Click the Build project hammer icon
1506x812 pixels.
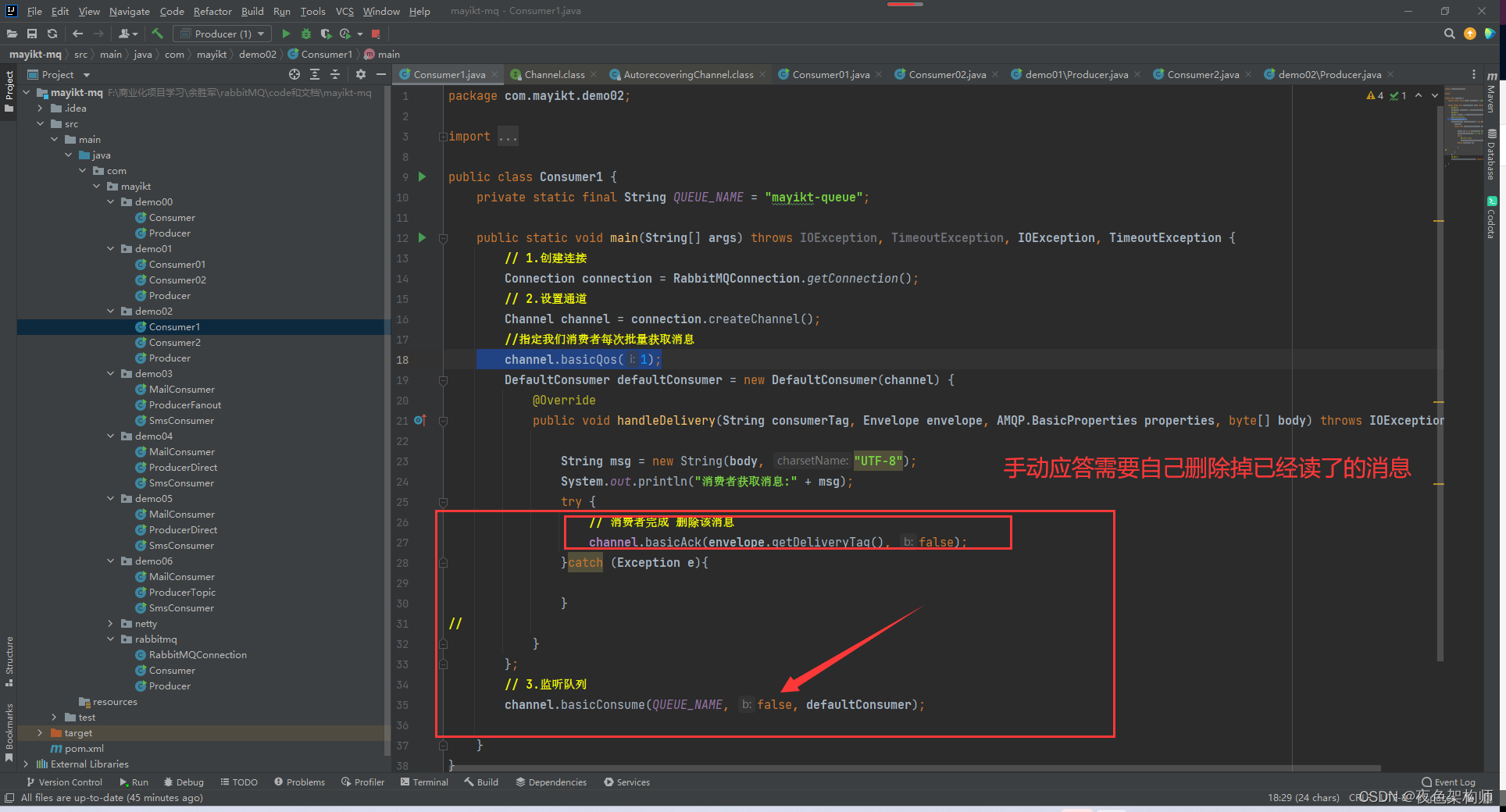coord(157,34)
